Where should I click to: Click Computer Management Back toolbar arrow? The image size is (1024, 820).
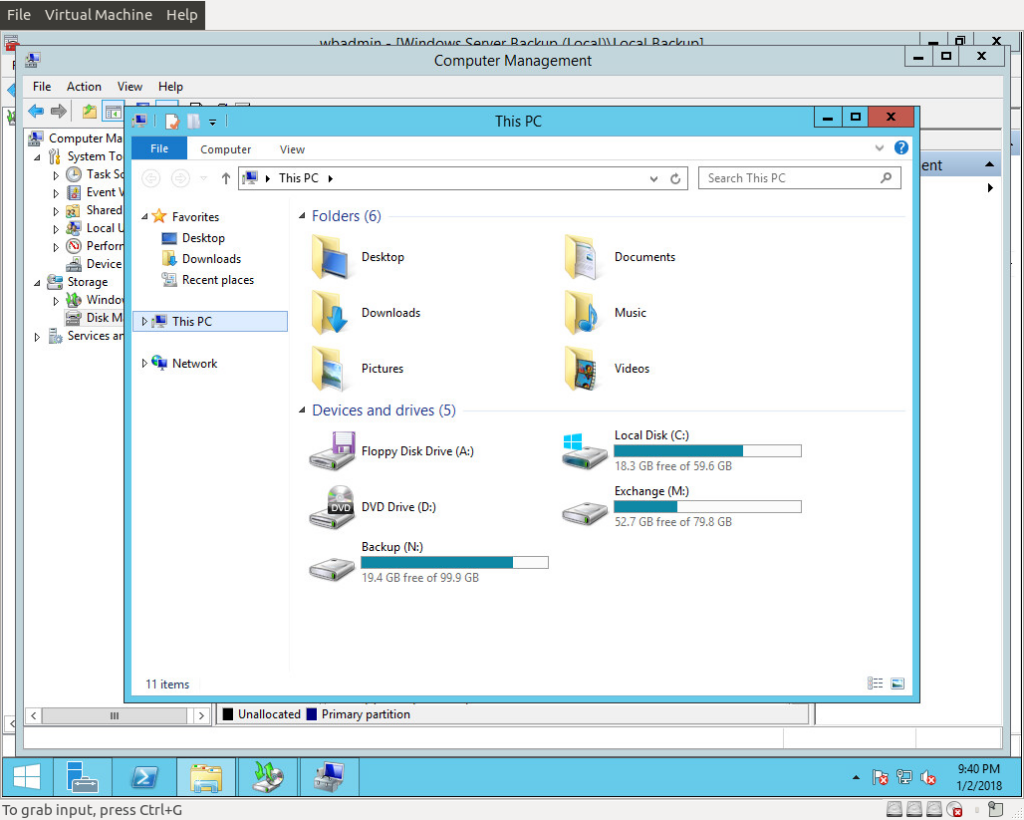point(36,111)
